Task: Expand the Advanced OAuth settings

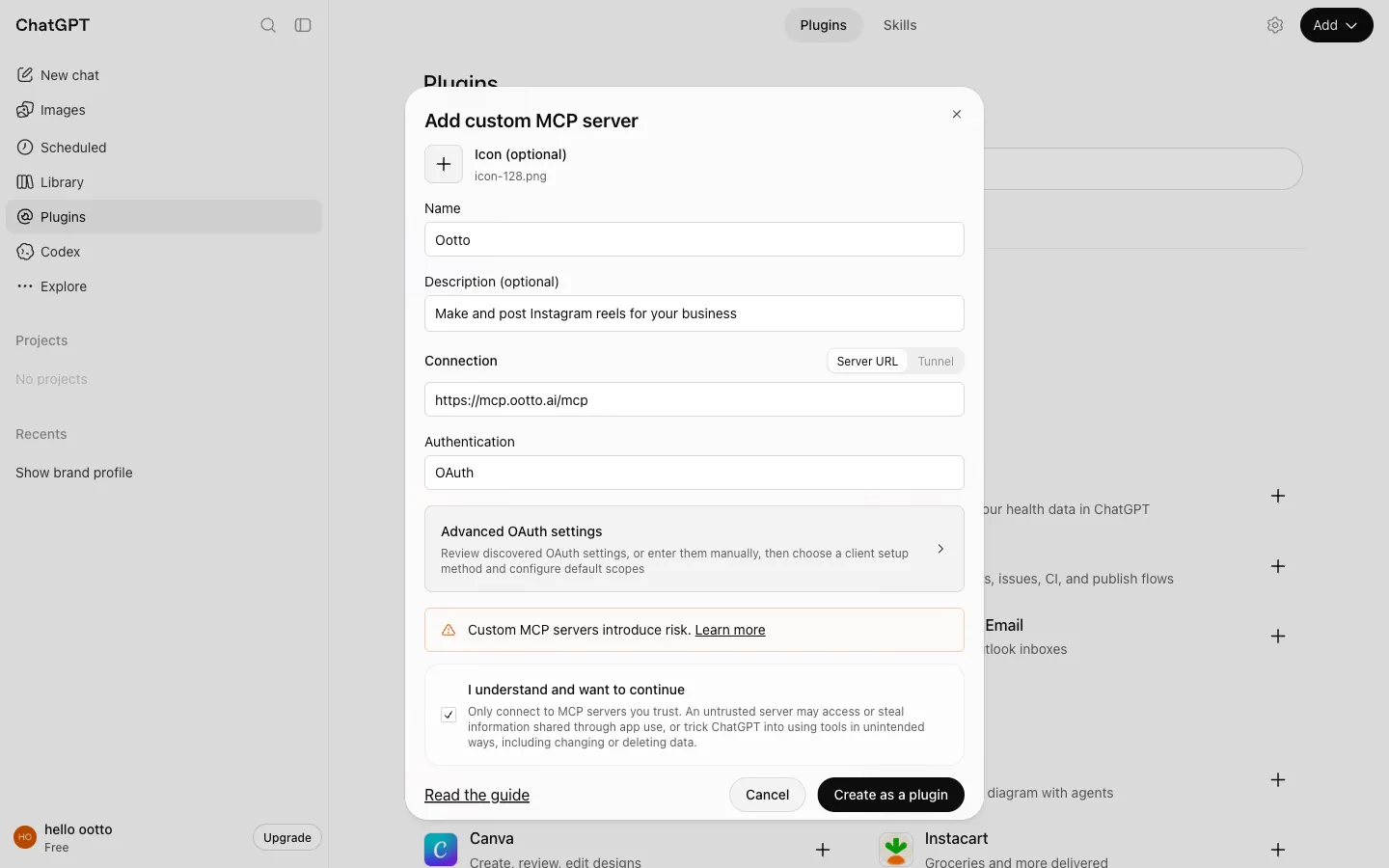Action: (694, 549)
